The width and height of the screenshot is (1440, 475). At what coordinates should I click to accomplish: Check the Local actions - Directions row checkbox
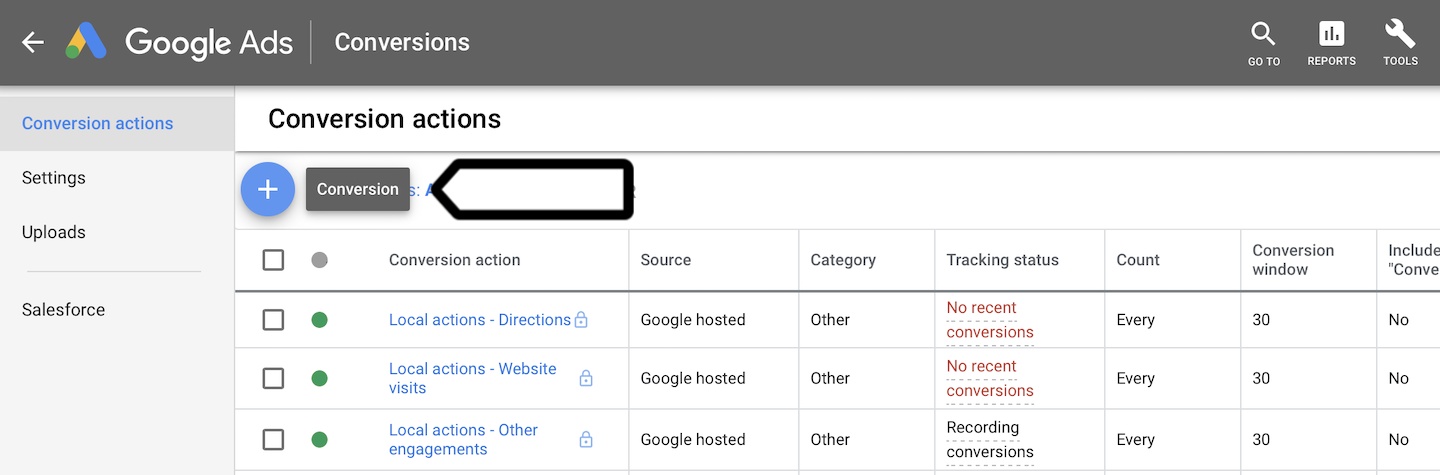point(273,320)
